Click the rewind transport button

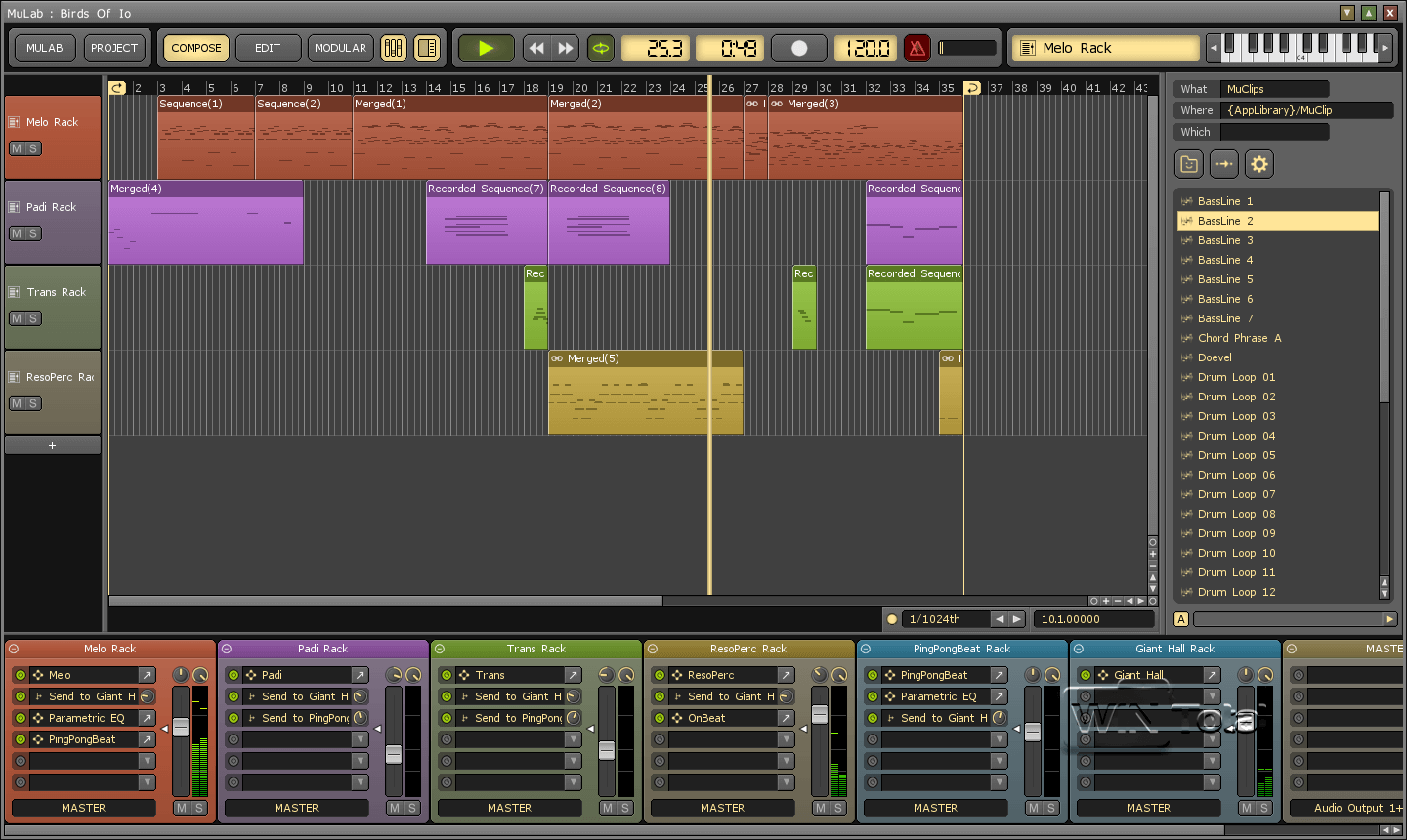click(x=535, y=48)
